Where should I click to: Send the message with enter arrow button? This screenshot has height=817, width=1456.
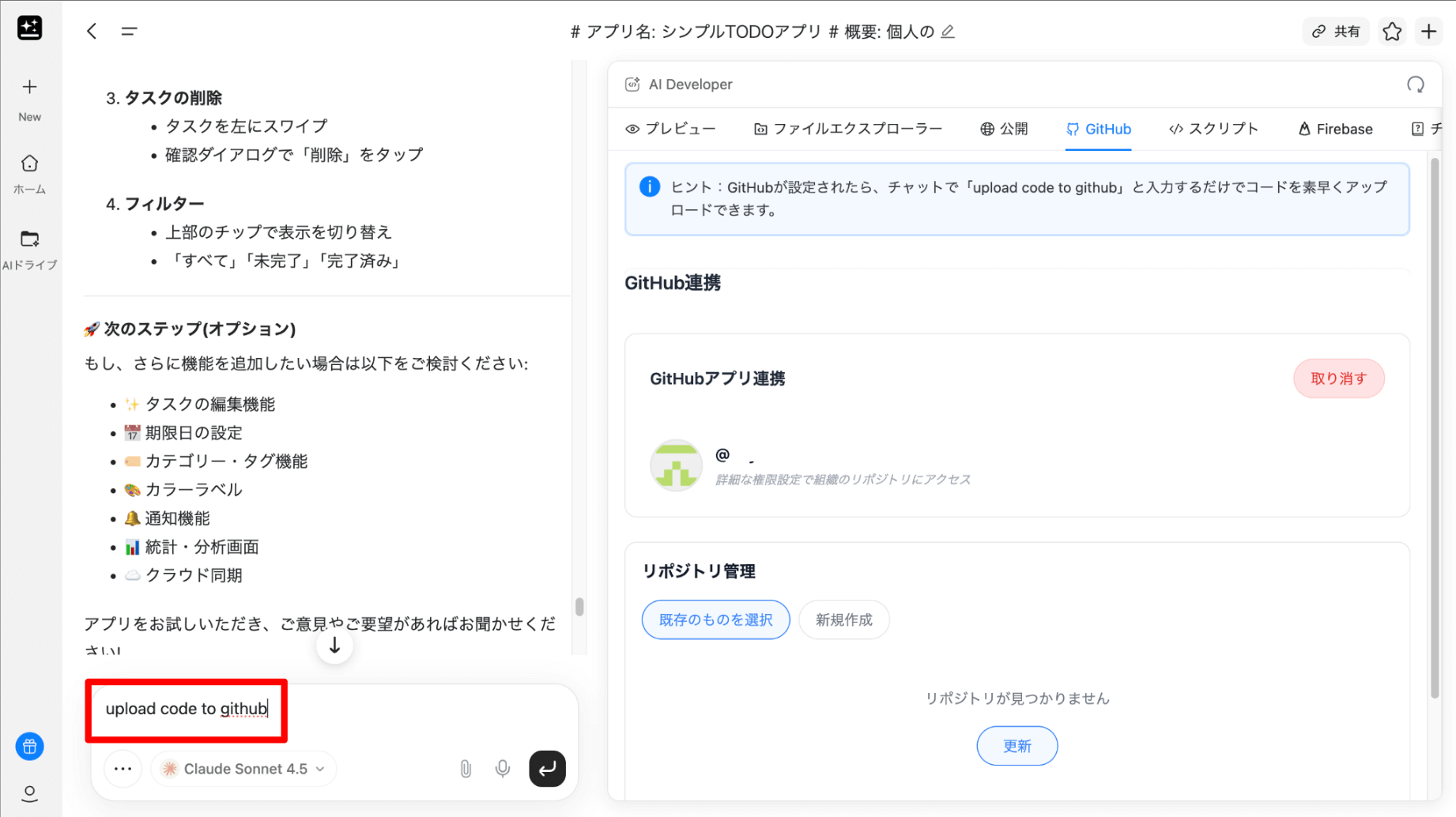(547, 769)
